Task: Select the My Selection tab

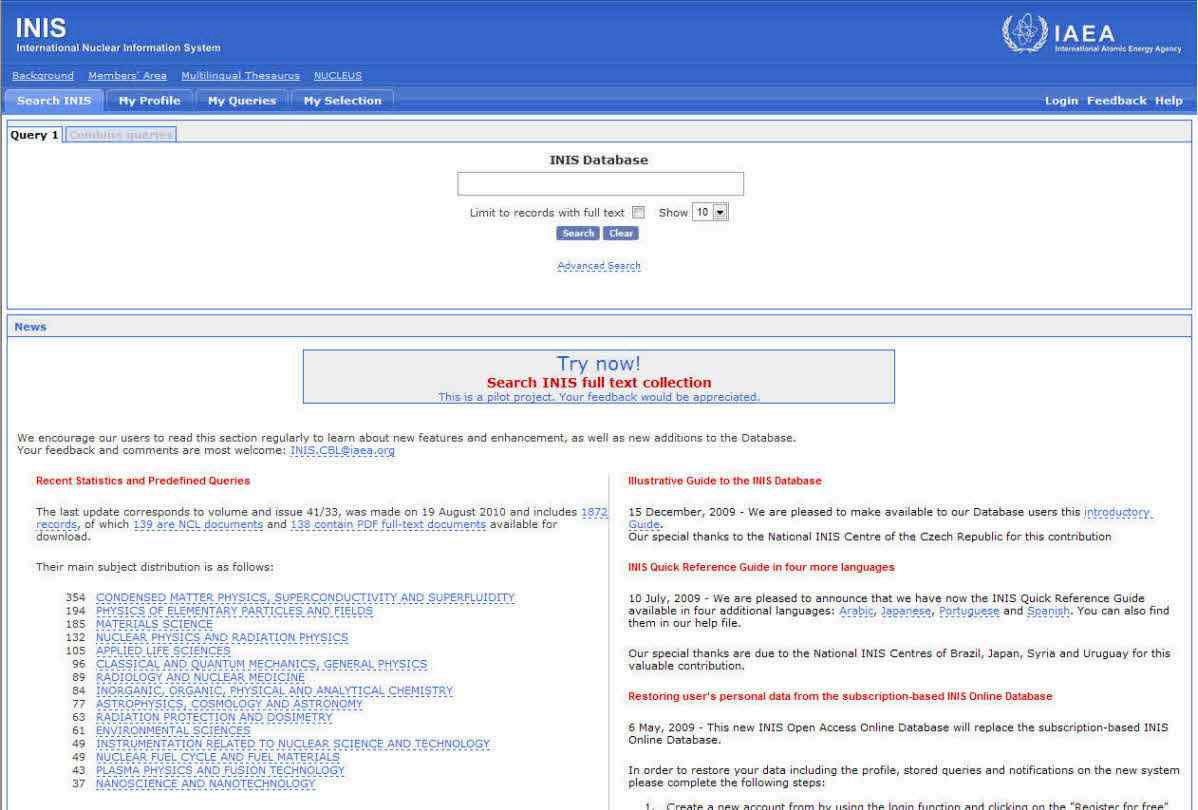Action: pos(342,100)
